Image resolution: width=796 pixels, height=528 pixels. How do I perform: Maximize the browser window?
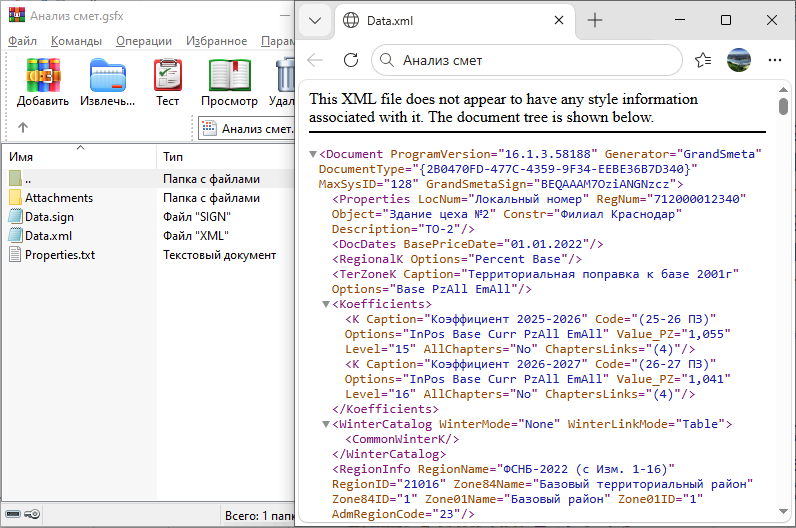(x=726, y=20)
